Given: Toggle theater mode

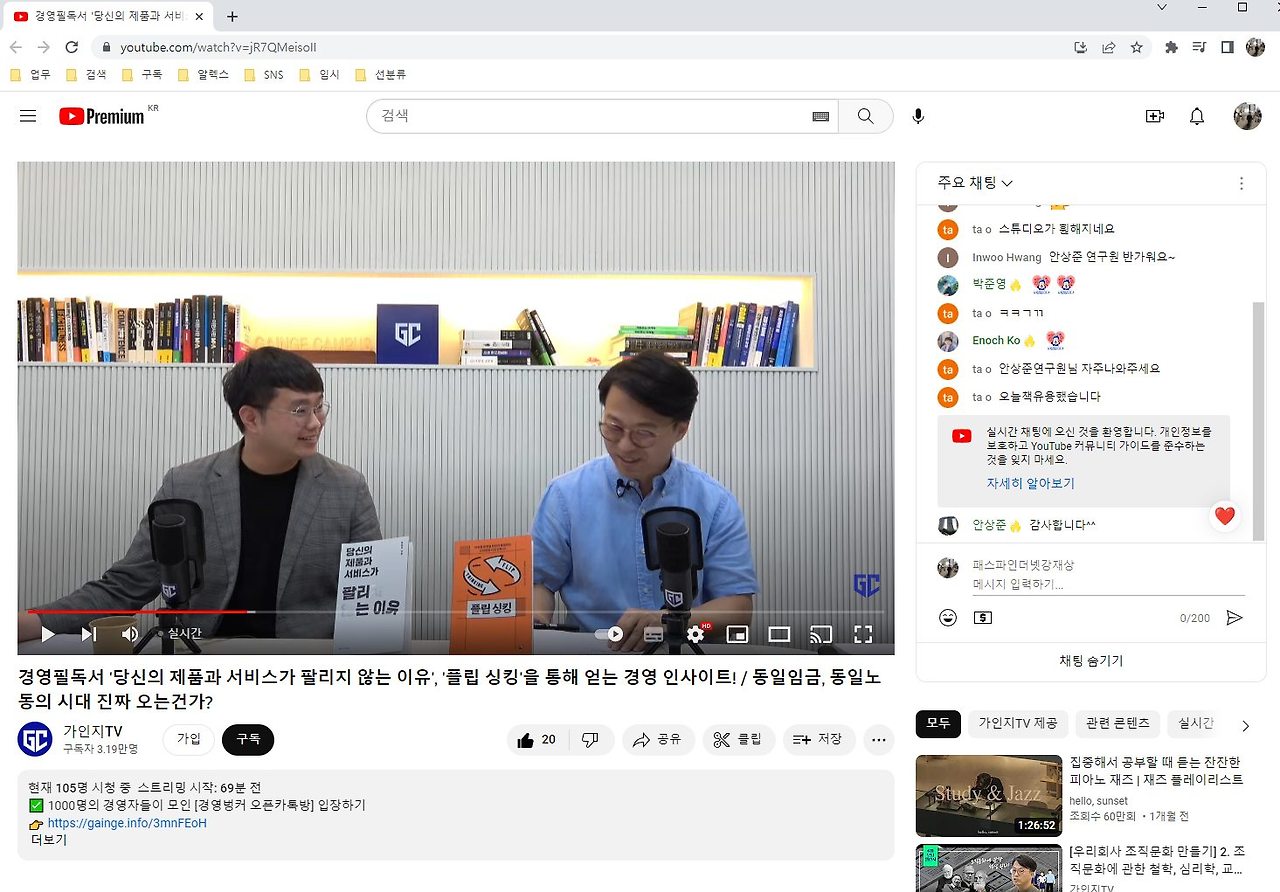Looking at the screenshot, I should point(779,633).
